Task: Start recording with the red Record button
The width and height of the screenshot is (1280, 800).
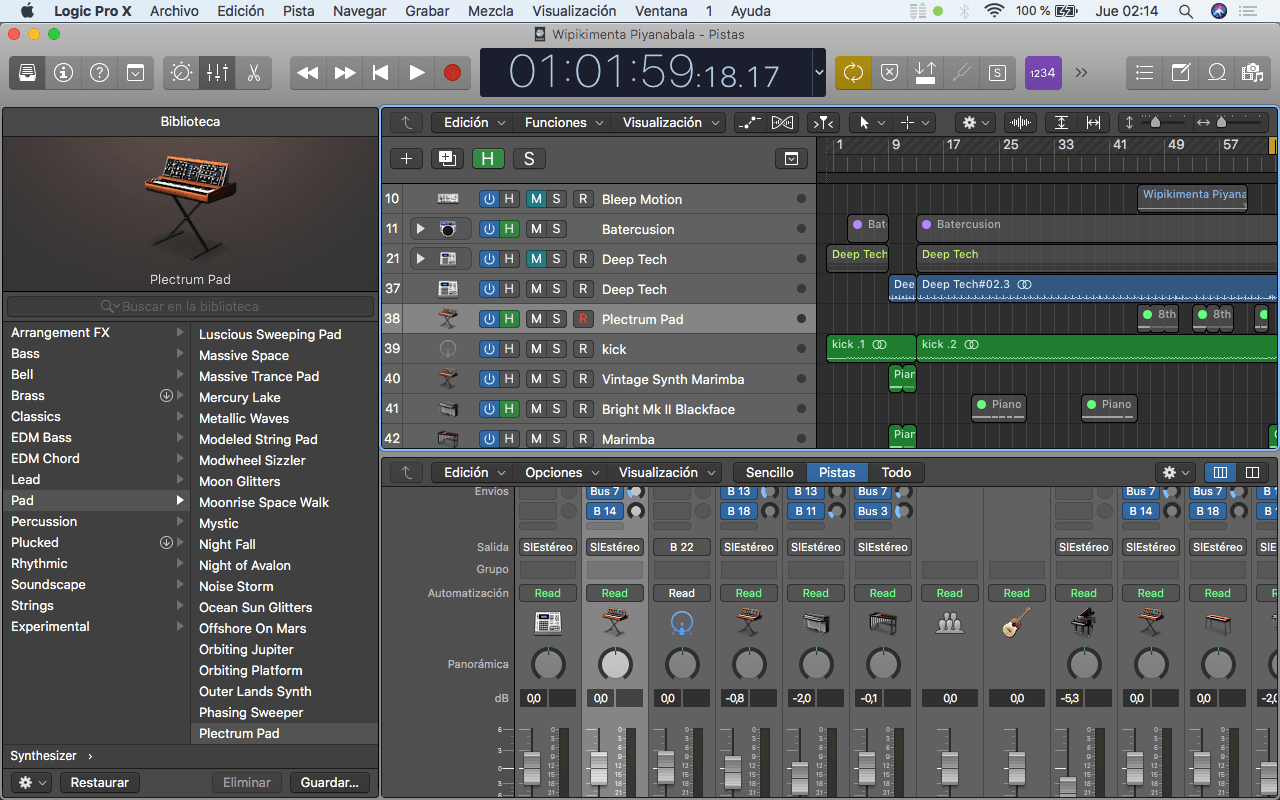Action: 452,73
